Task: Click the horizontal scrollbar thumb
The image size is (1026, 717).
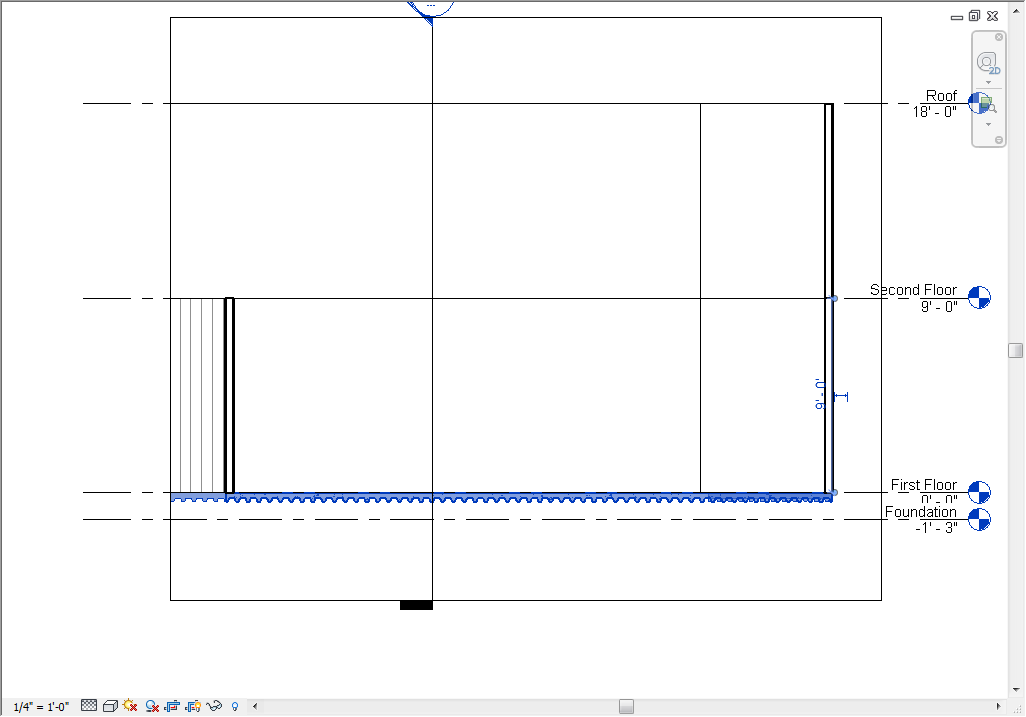Action: pos(626,707)
